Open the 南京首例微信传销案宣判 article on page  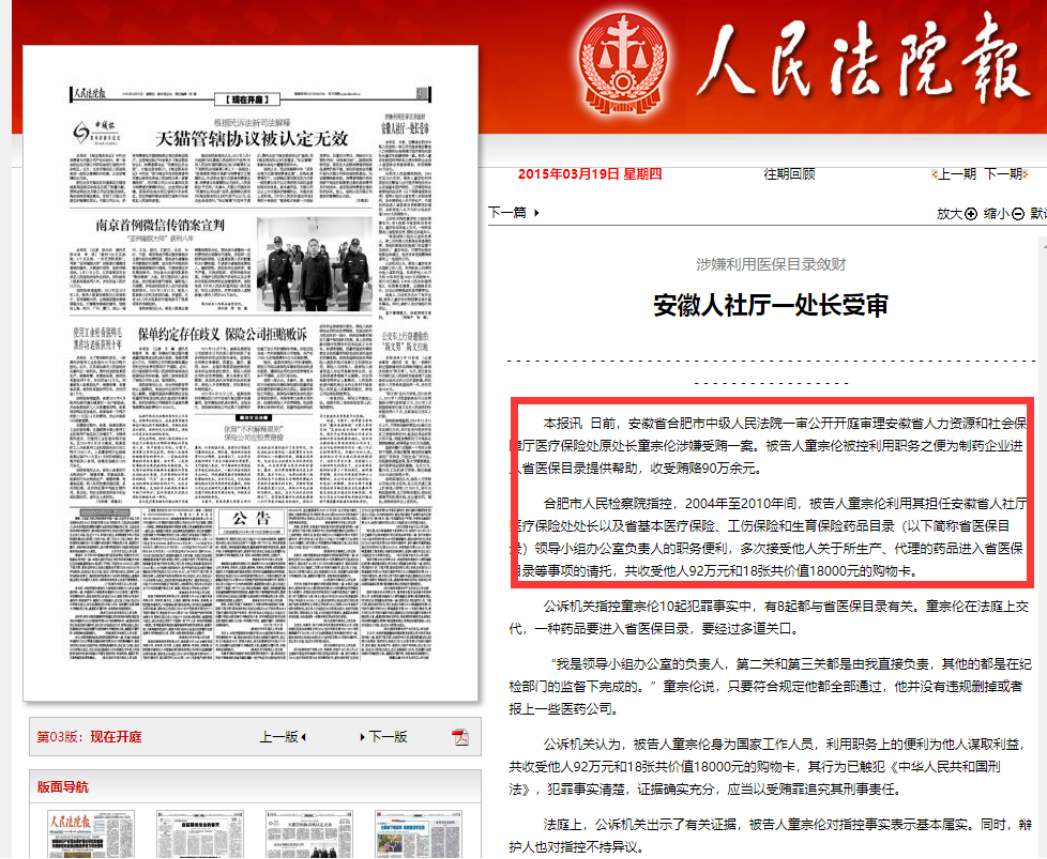160,226
